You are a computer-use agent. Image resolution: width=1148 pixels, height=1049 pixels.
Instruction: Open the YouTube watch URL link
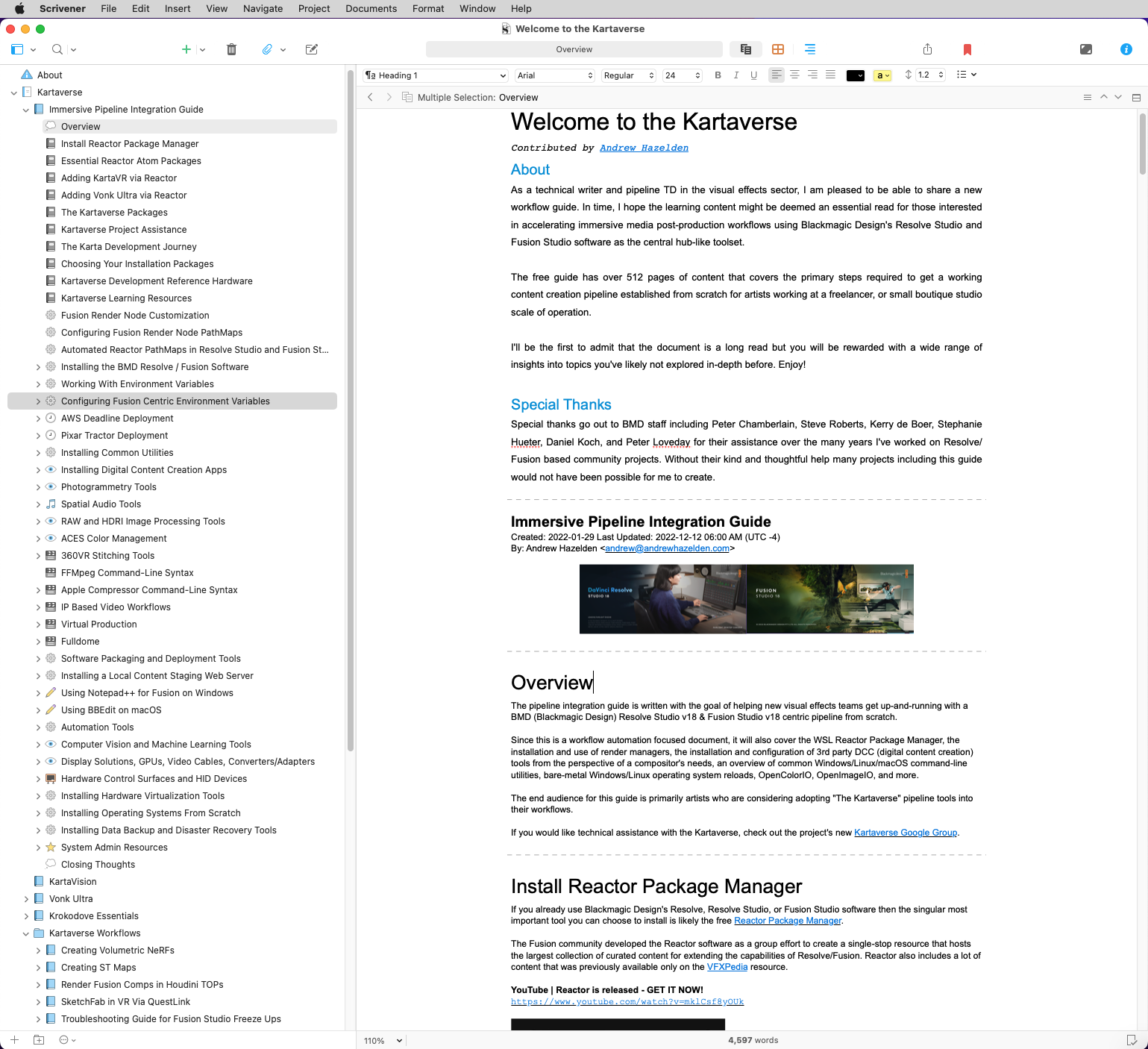click(627, 1002)
